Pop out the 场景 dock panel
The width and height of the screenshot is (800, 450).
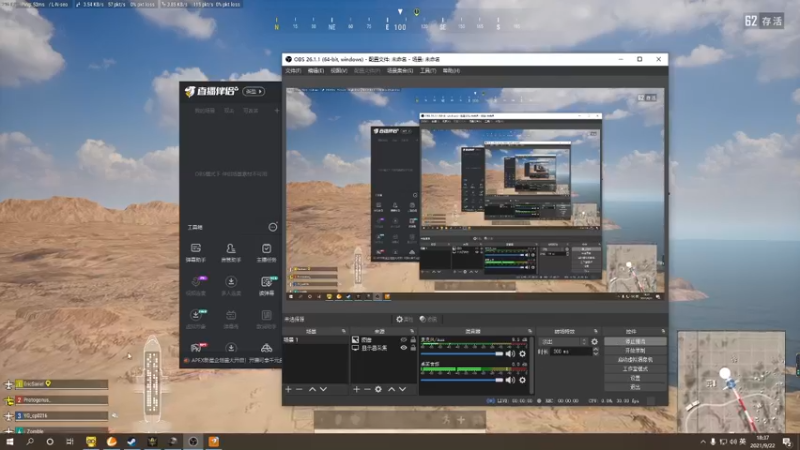pos(344,331)
